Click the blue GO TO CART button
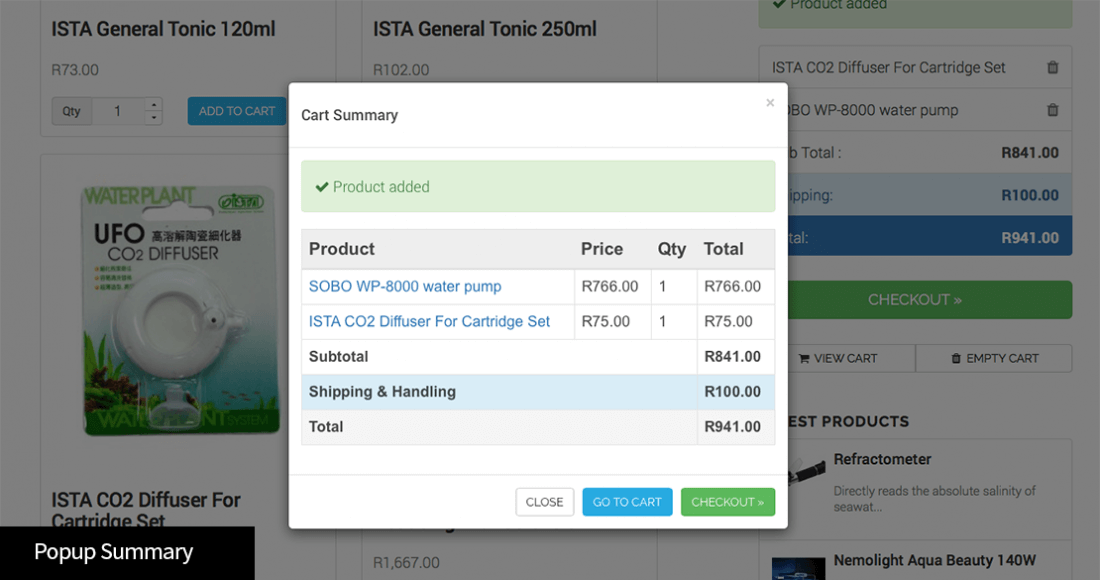 pos(627,502)
